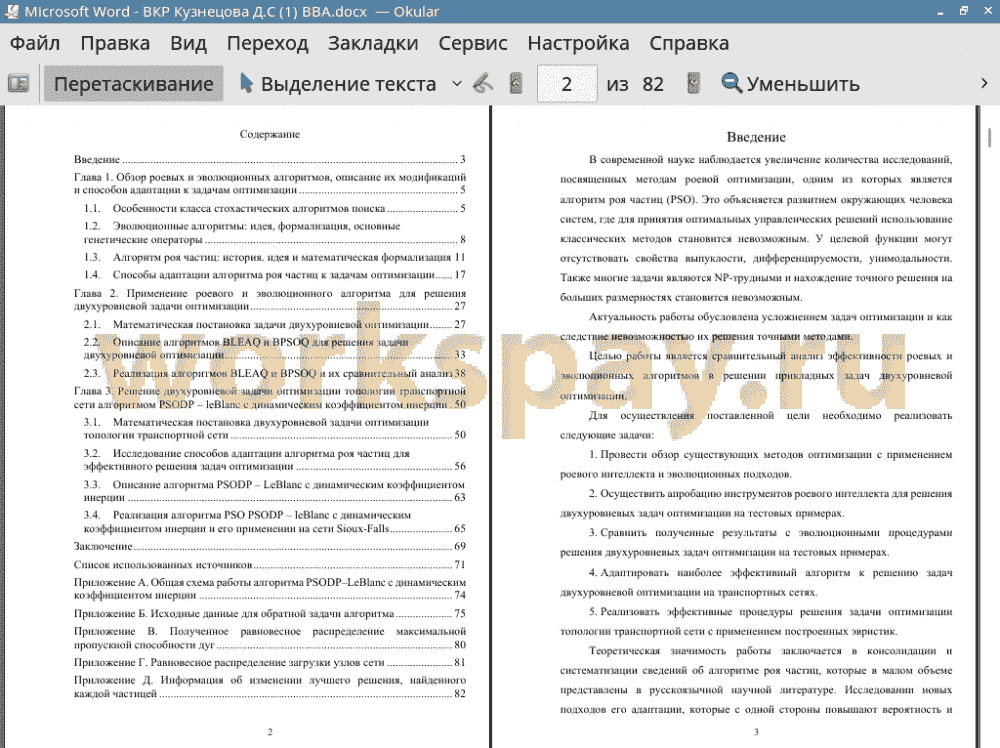Click entry "1.2. Эволюционные алгоритмы"

coord(275,233)
